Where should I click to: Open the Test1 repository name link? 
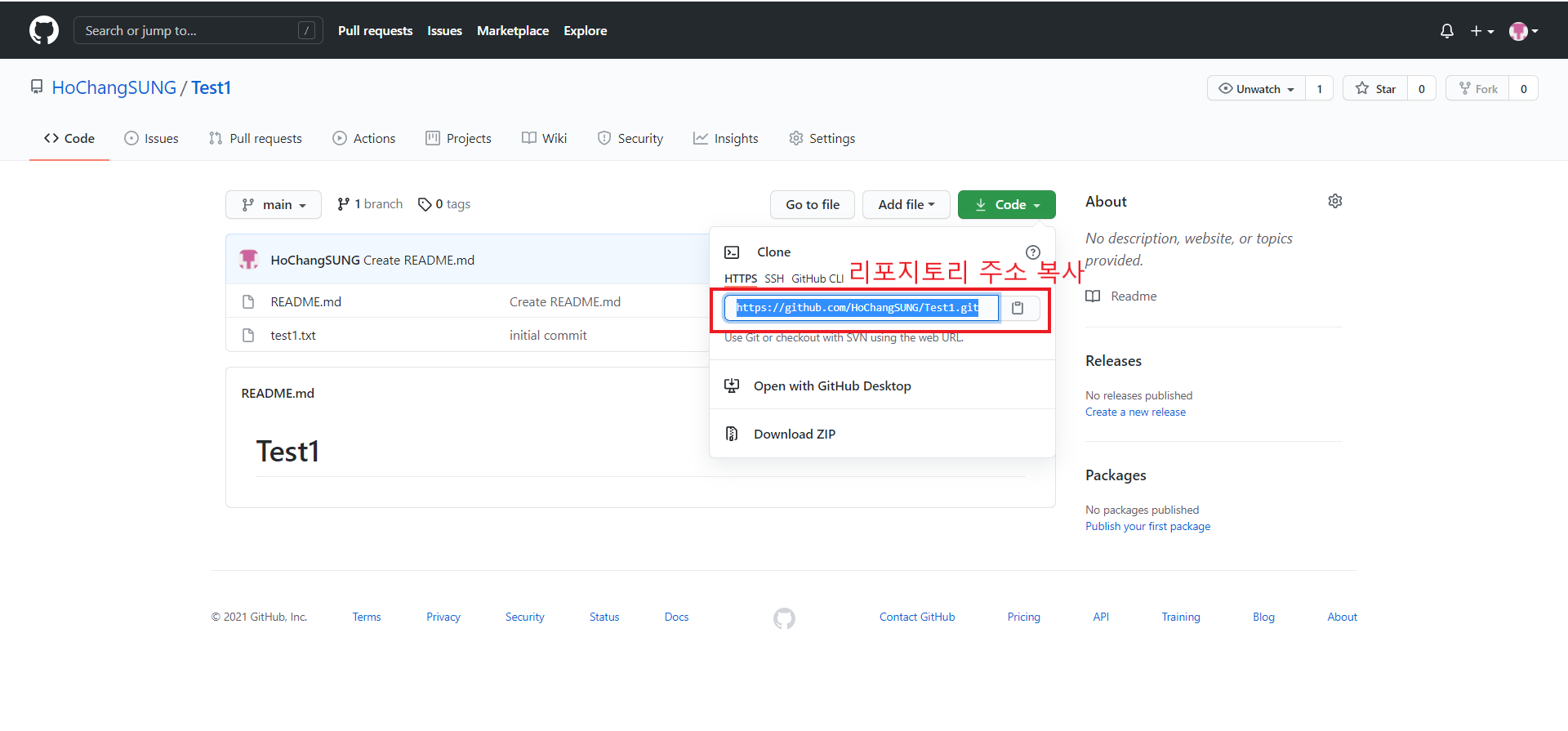(212, 87)
